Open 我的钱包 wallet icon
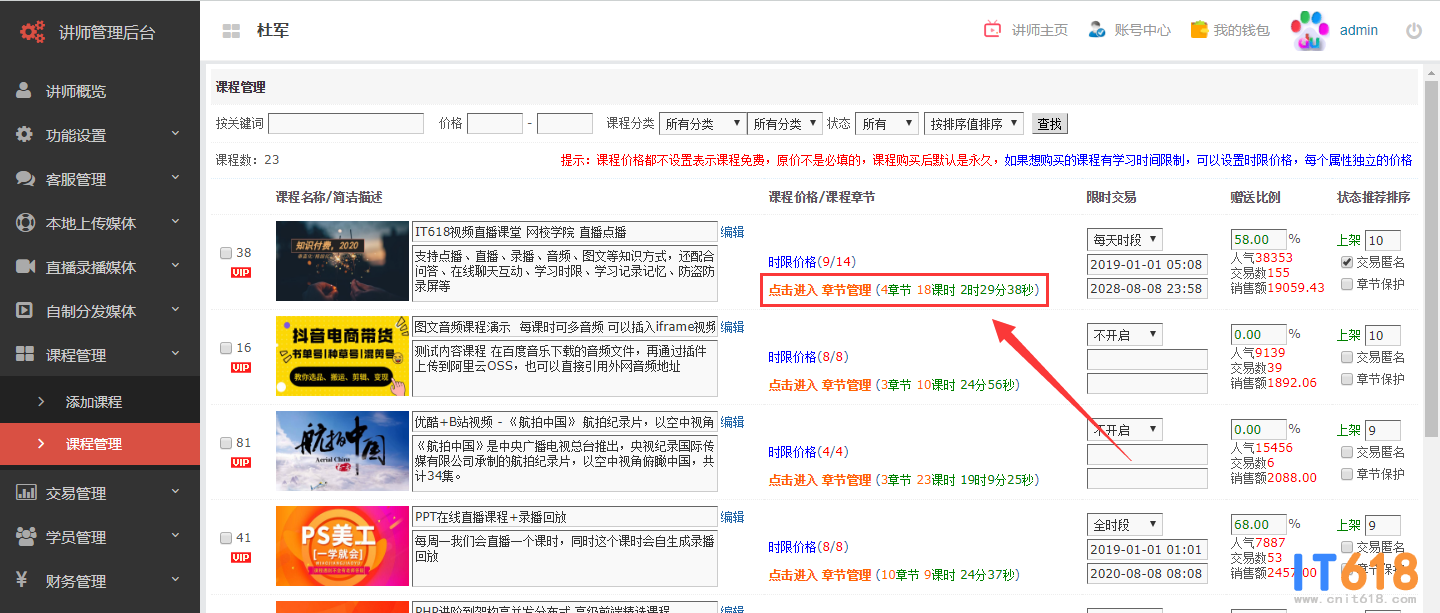The width and height of the screenshot is (1440, 613). point(1199,30)
